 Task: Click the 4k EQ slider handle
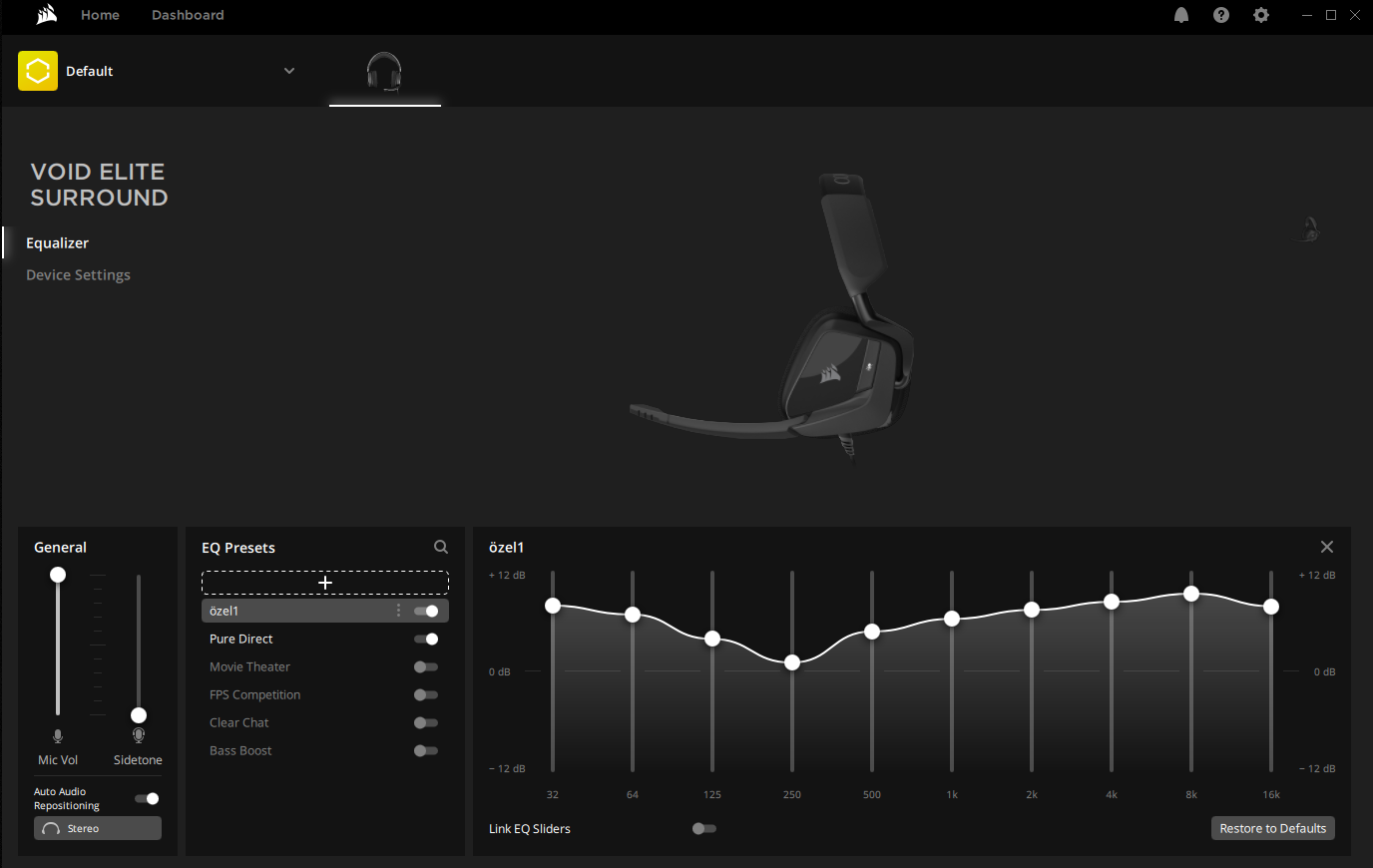click(1112, 602)
